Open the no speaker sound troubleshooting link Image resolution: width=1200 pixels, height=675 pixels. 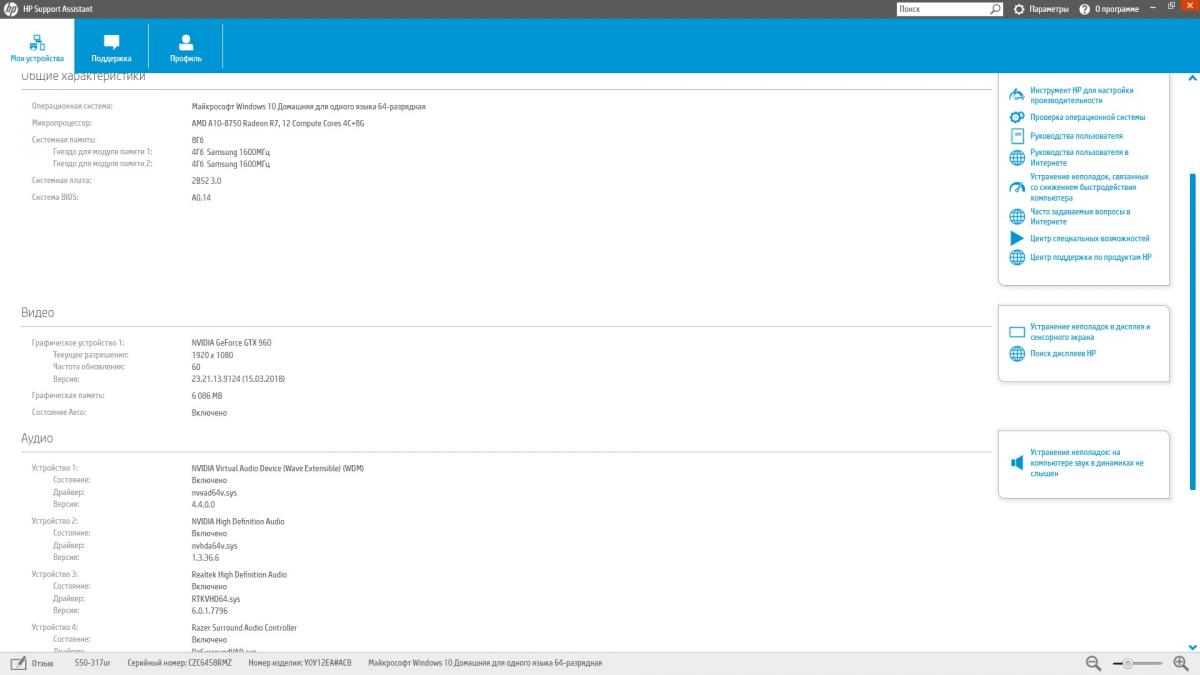(x=1087, y=462)
